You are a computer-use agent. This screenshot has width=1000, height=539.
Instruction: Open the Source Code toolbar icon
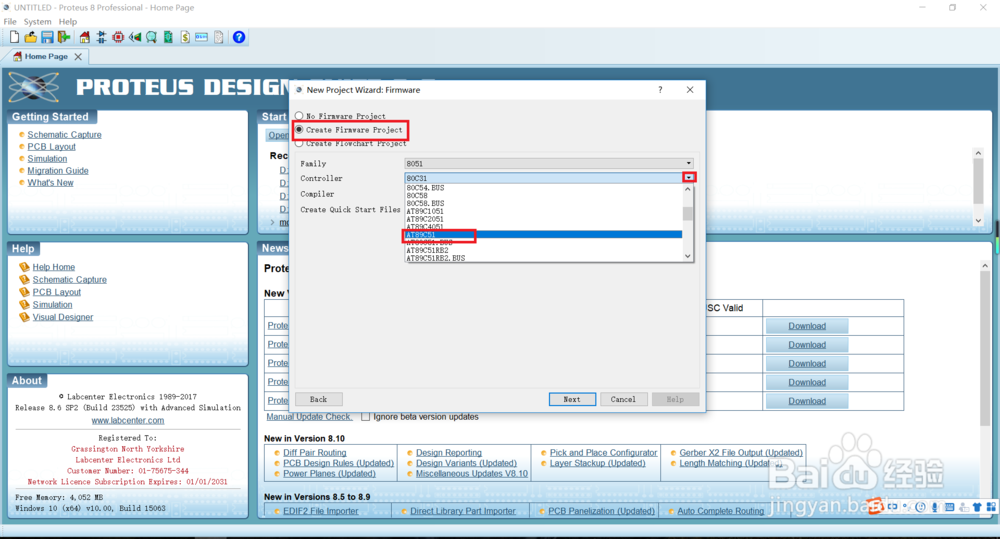click(202, 37)
